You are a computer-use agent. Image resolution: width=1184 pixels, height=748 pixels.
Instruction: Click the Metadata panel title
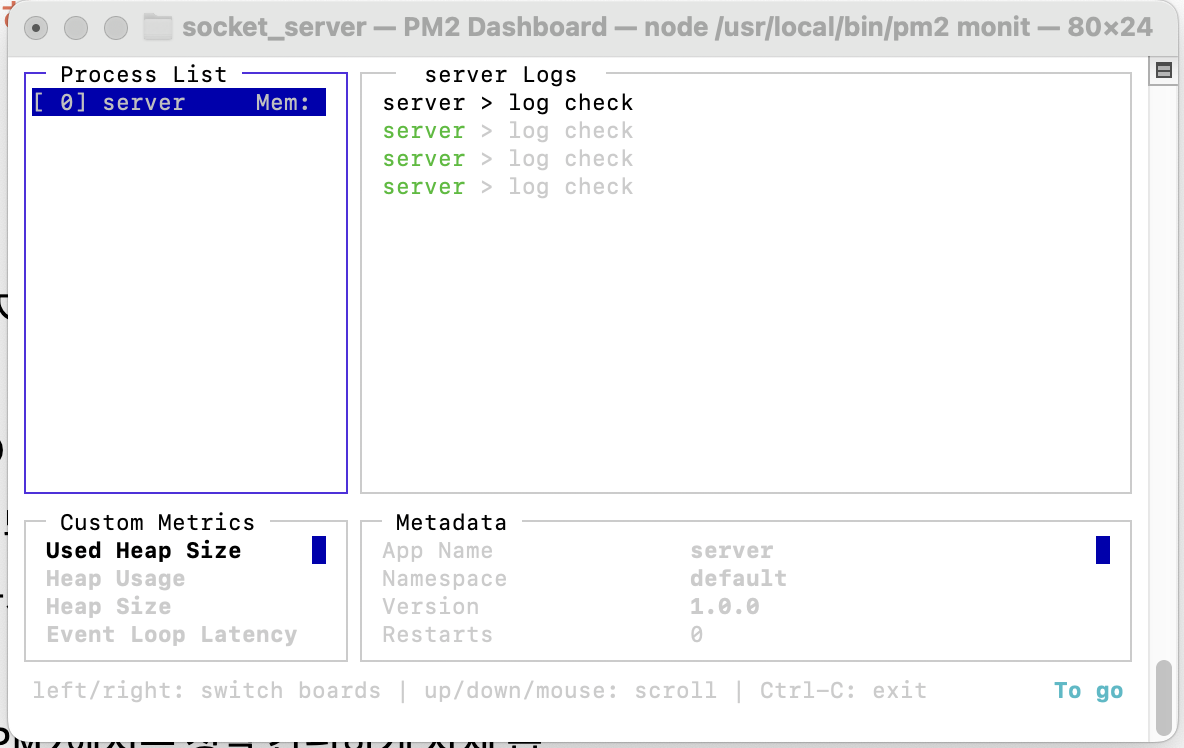pos(451,522)
